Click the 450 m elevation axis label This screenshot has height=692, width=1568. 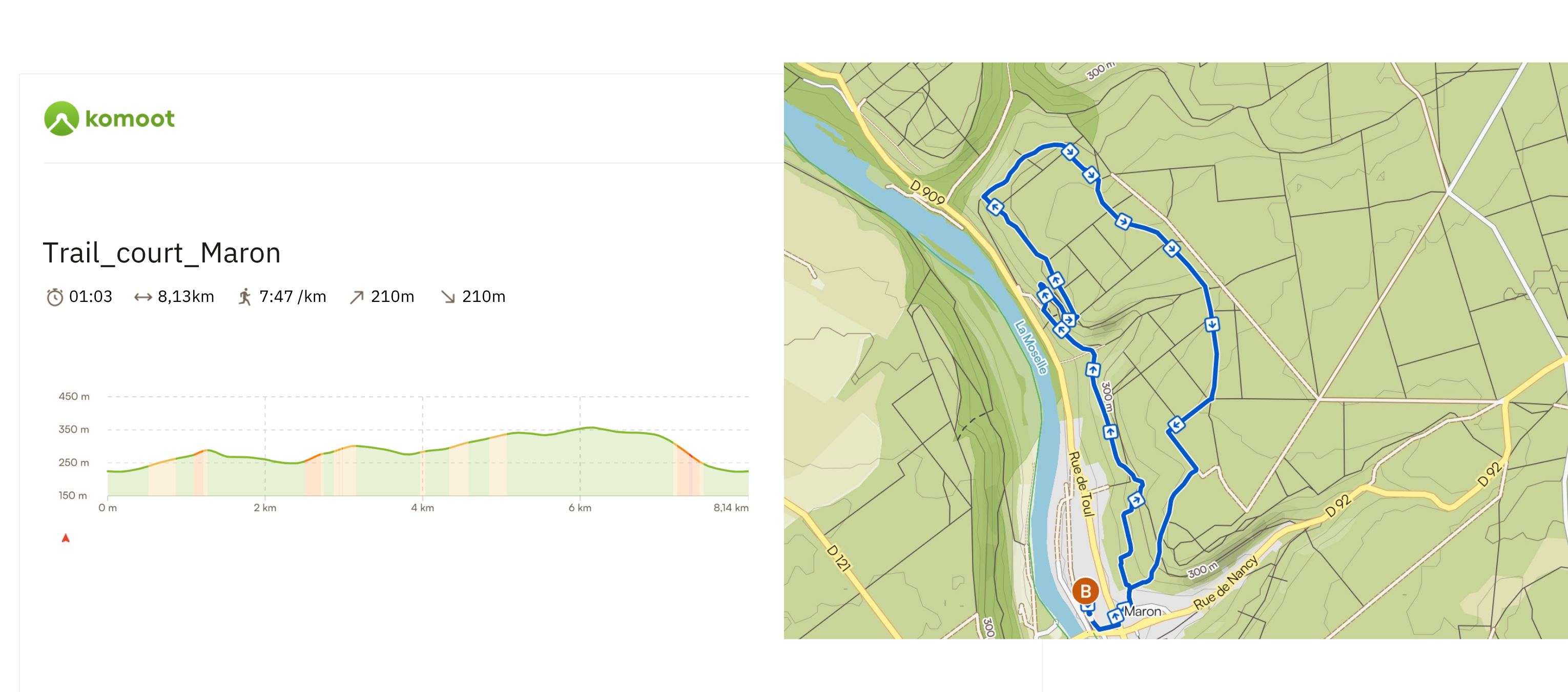[74, 397]
